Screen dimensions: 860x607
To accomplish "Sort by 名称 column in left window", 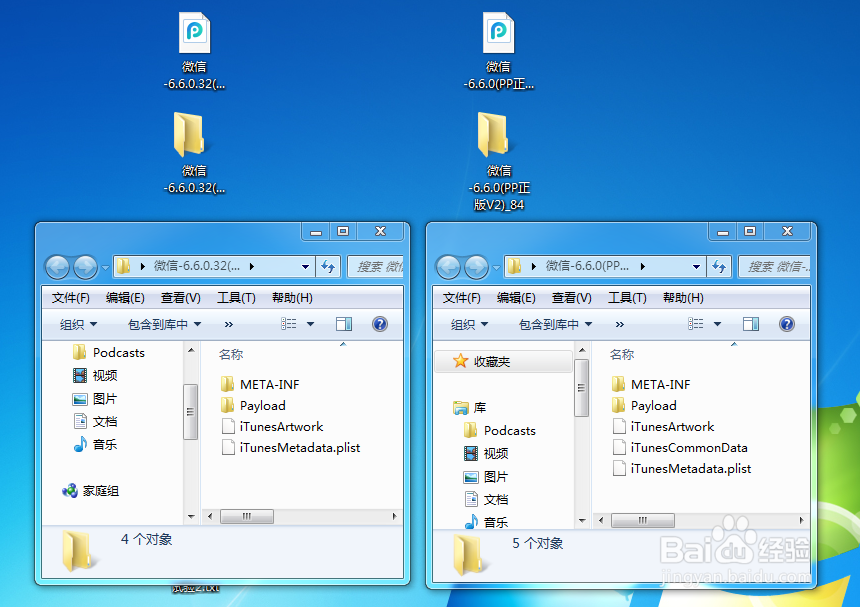I will click(231, 355).
